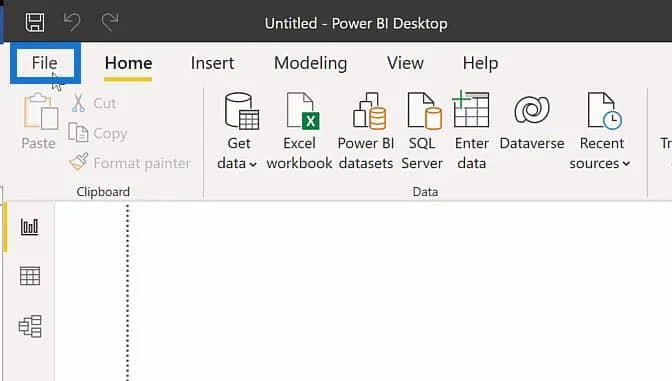Switch to Report view
Viewport: 672px width, 381px height.
click(x=30, y=227)
